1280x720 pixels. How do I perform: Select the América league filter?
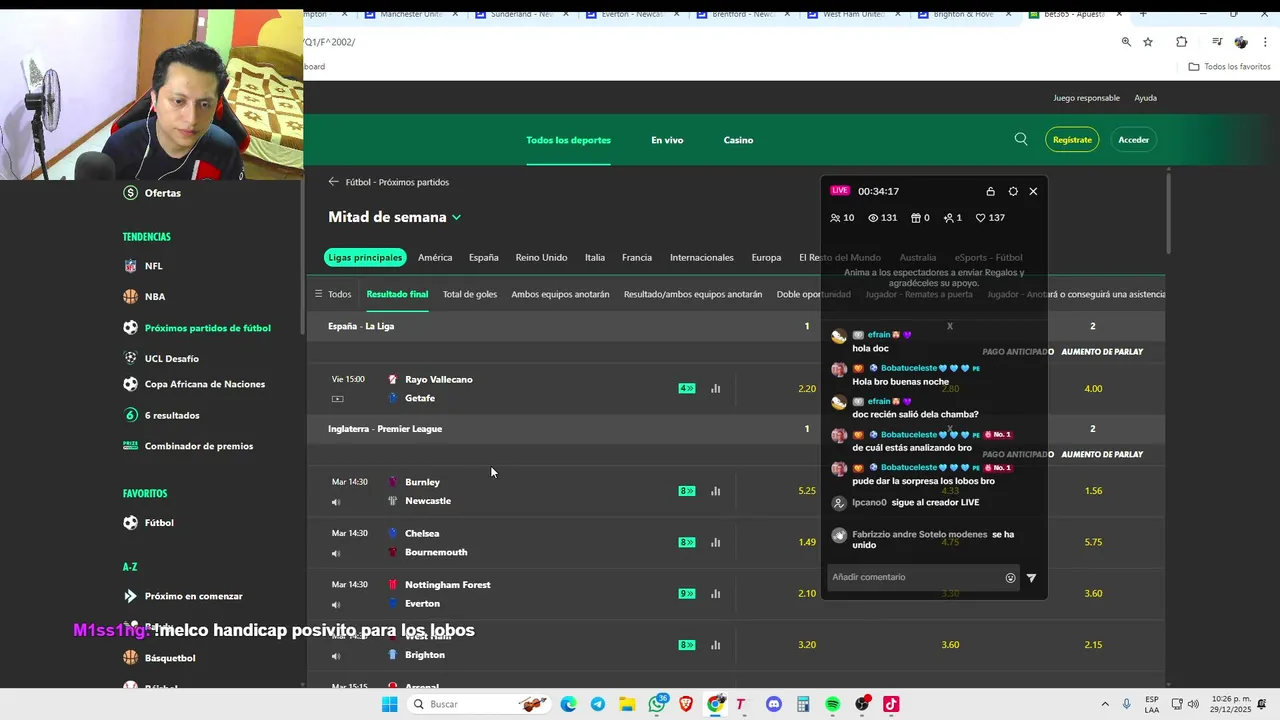(435, 257)
